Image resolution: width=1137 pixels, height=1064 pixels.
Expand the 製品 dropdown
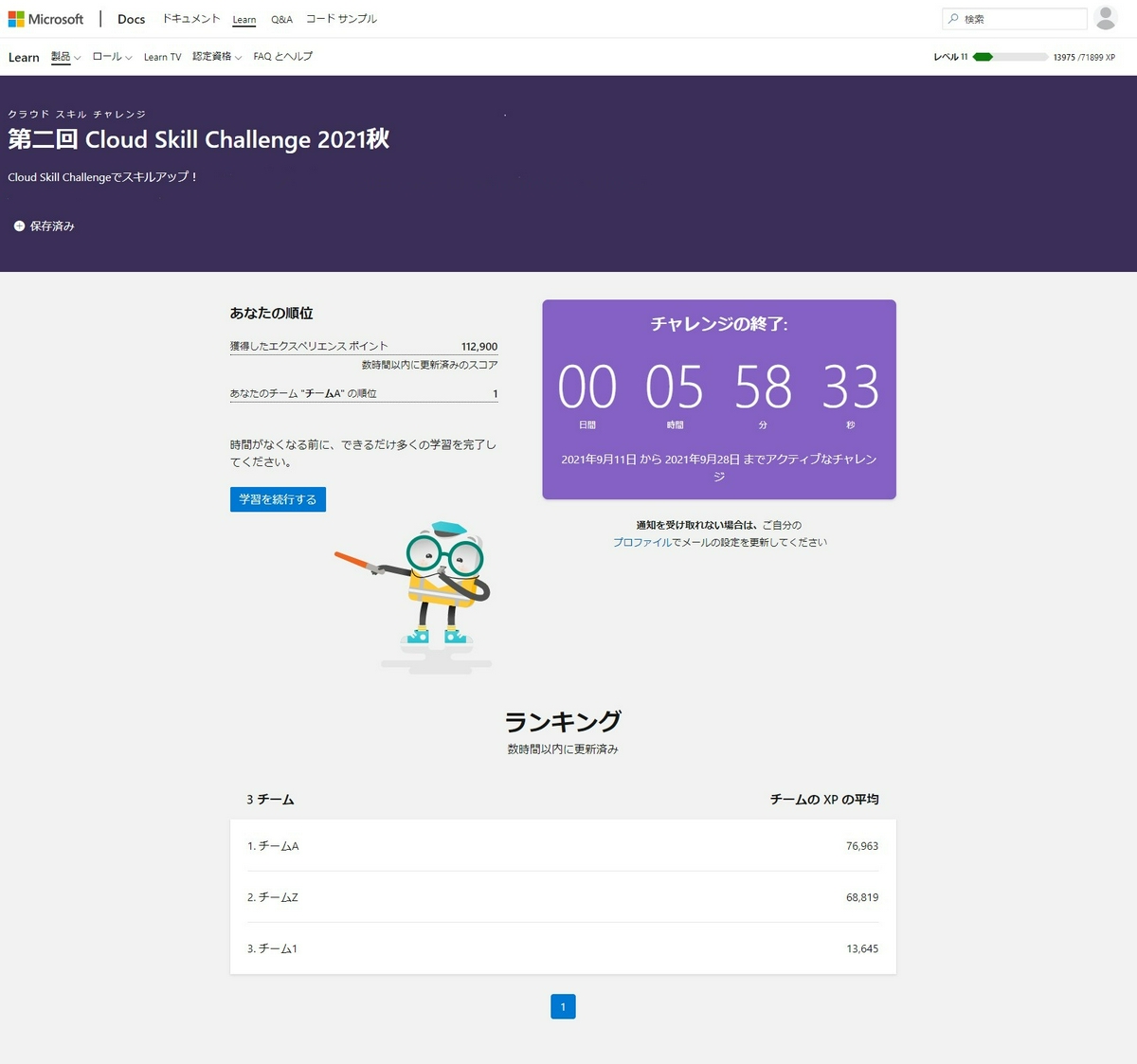click(65, 57)
